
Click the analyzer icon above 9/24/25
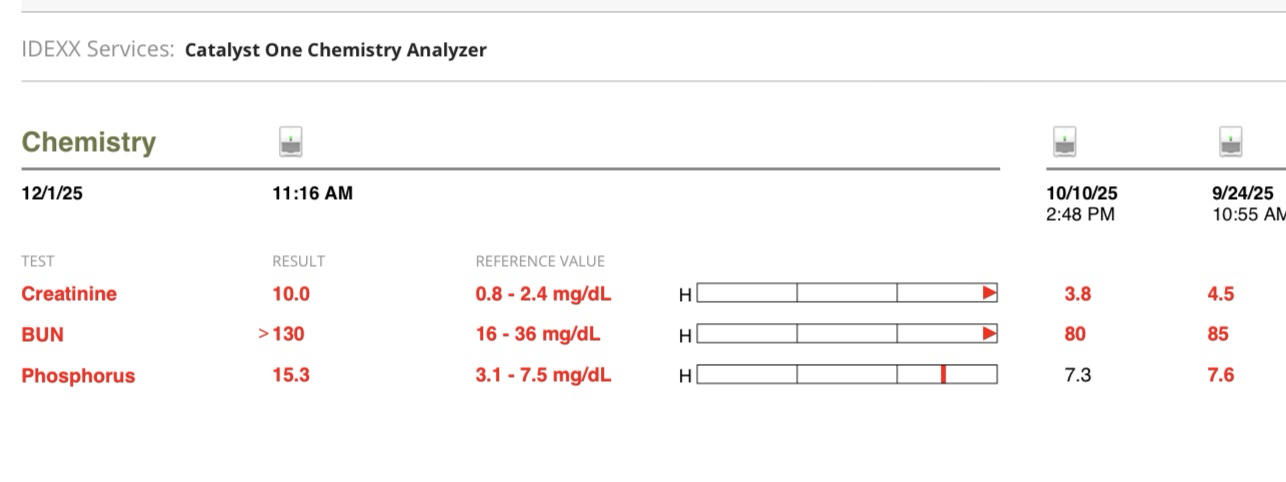tap(1230, 142)
